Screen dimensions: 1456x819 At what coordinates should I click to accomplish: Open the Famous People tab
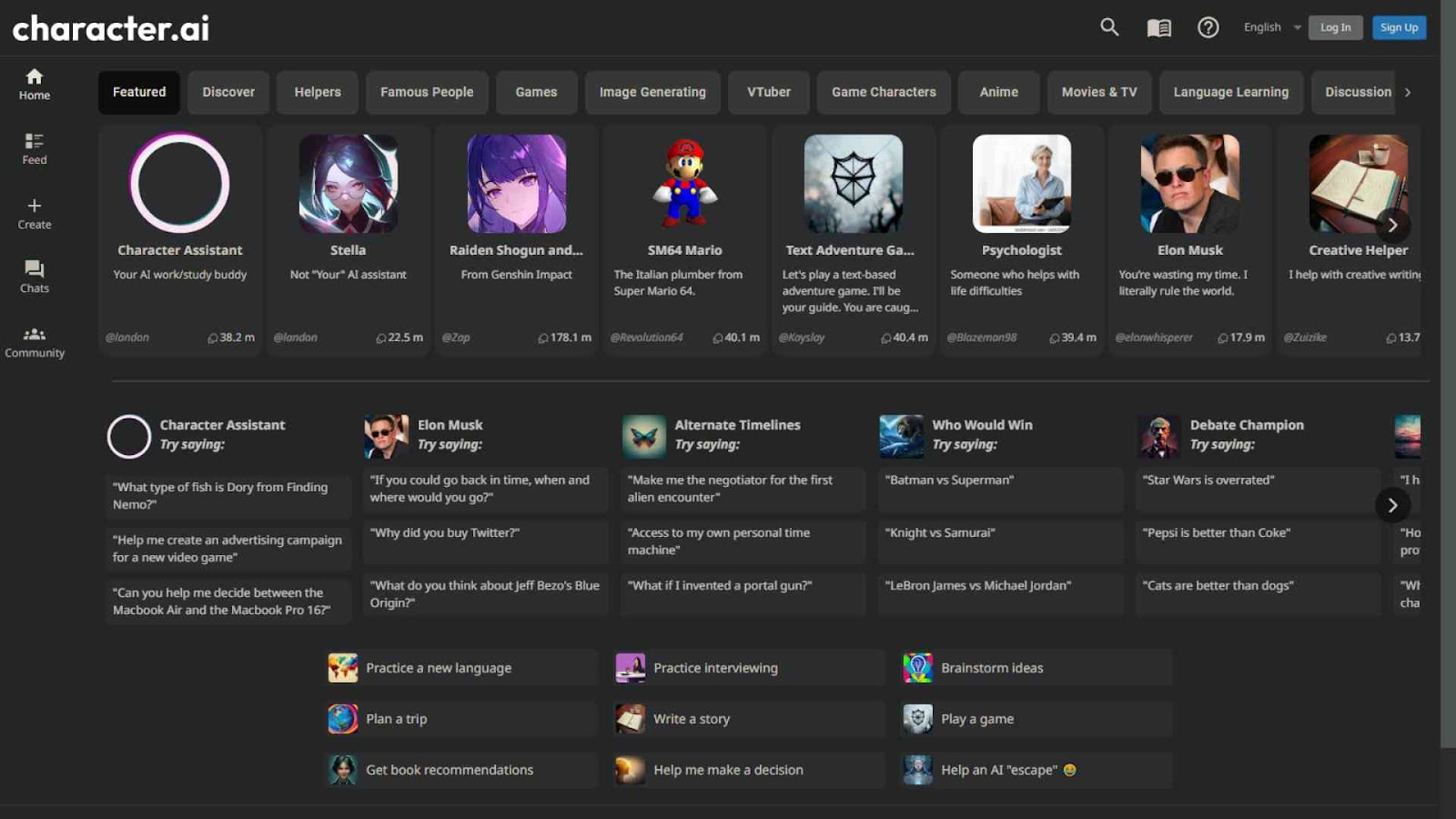pos(427,92)
